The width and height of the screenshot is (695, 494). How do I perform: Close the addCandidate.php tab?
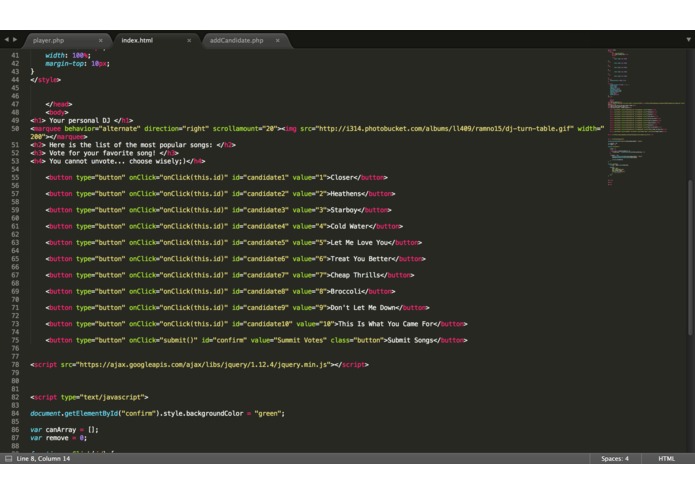278,40
